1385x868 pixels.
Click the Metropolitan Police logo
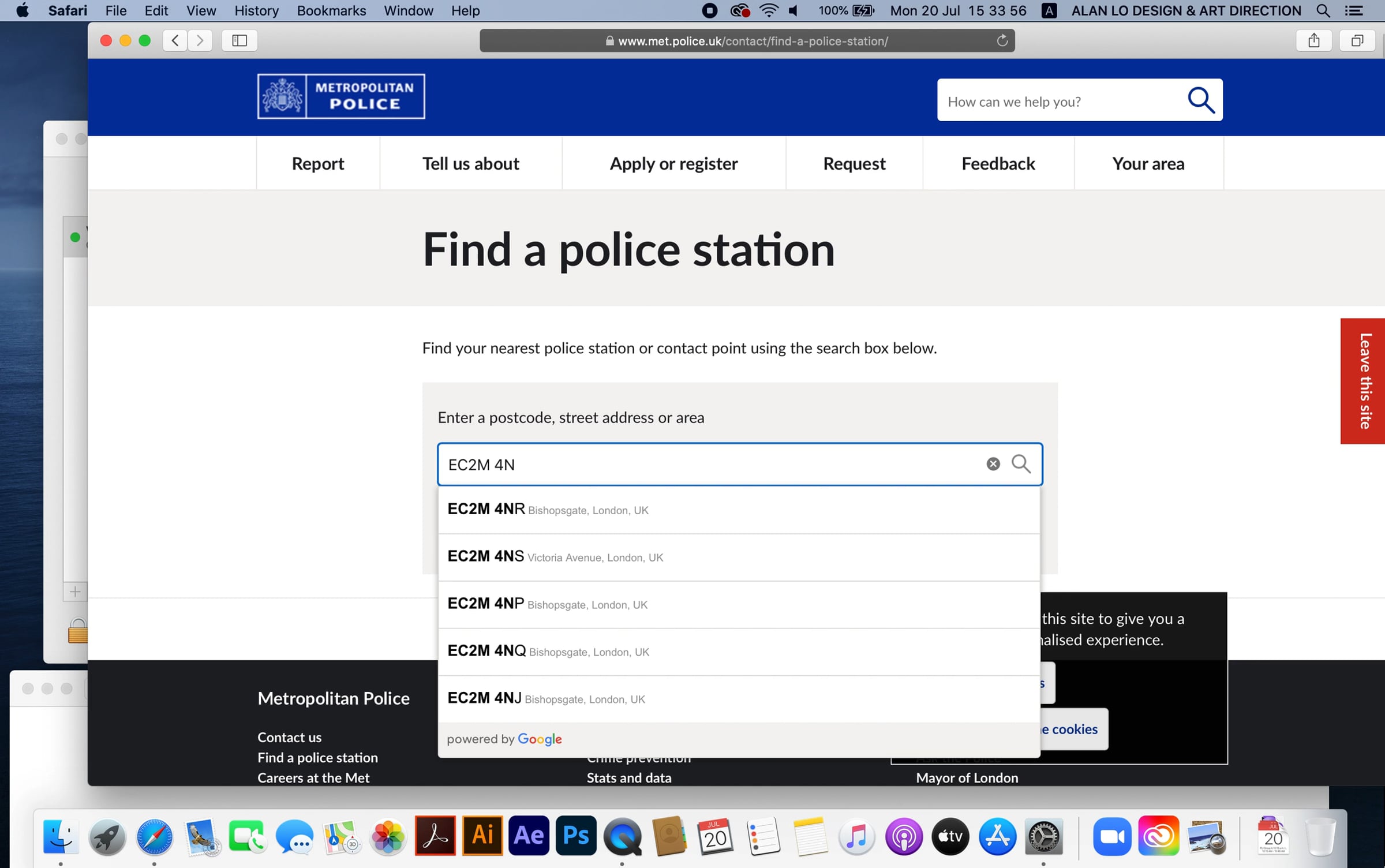coord(341,96)
